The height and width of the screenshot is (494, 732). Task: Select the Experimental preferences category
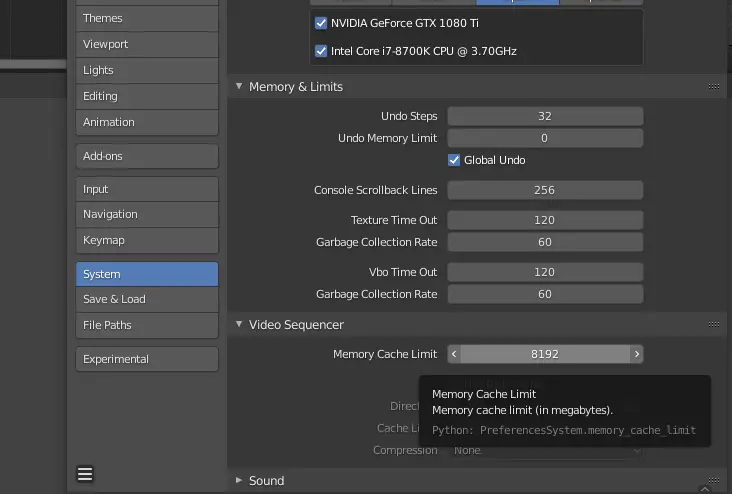(x=147, y=359)
